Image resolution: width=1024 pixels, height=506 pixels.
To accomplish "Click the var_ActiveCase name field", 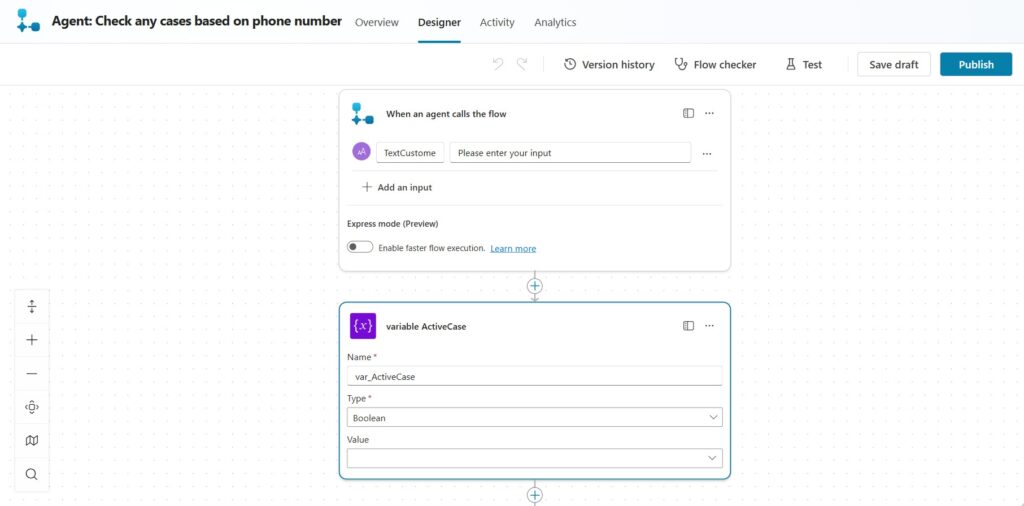I will (534, 377).
